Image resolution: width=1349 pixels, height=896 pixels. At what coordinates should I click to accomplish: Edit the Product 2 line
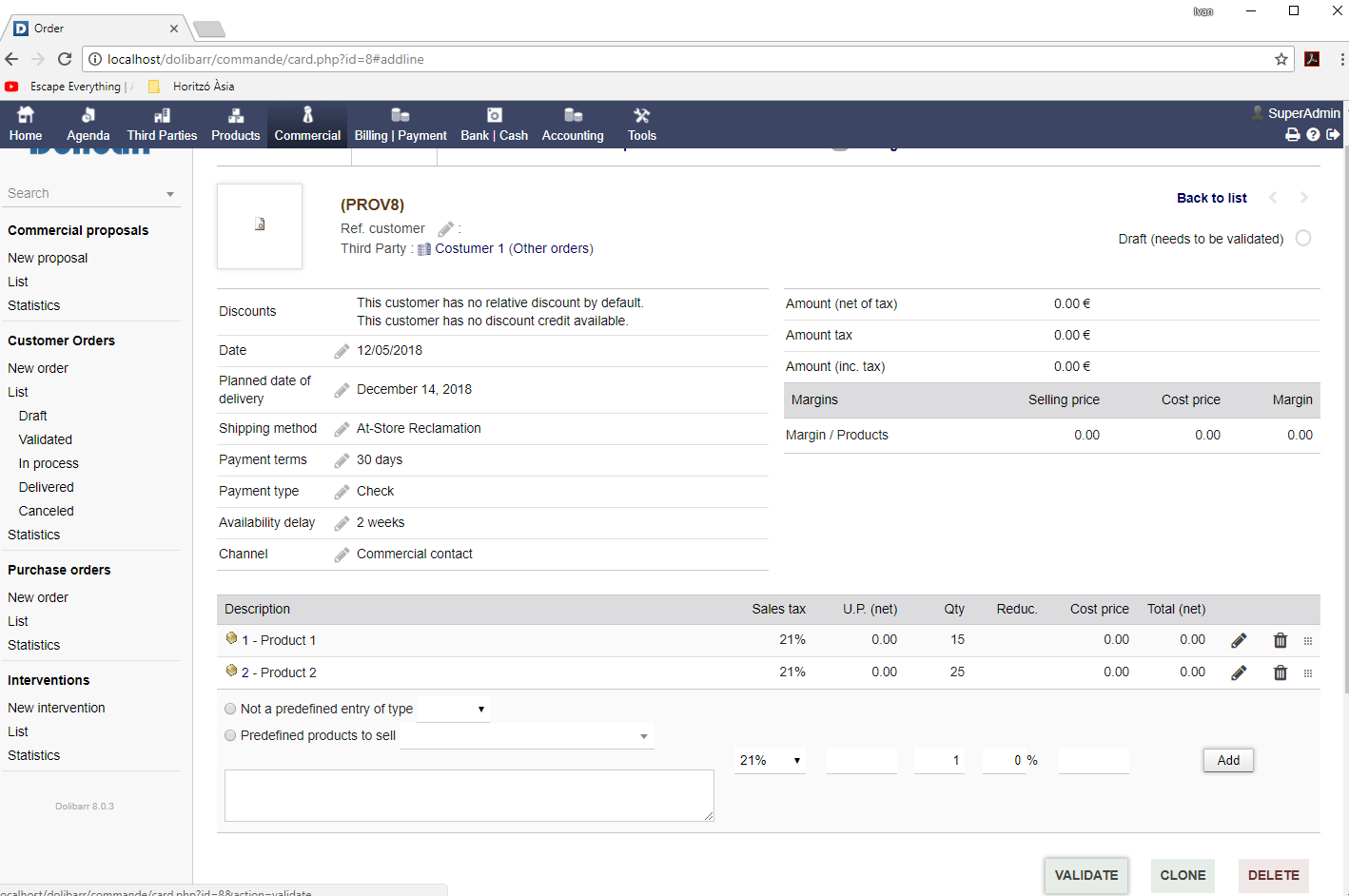coord(1239,673)
